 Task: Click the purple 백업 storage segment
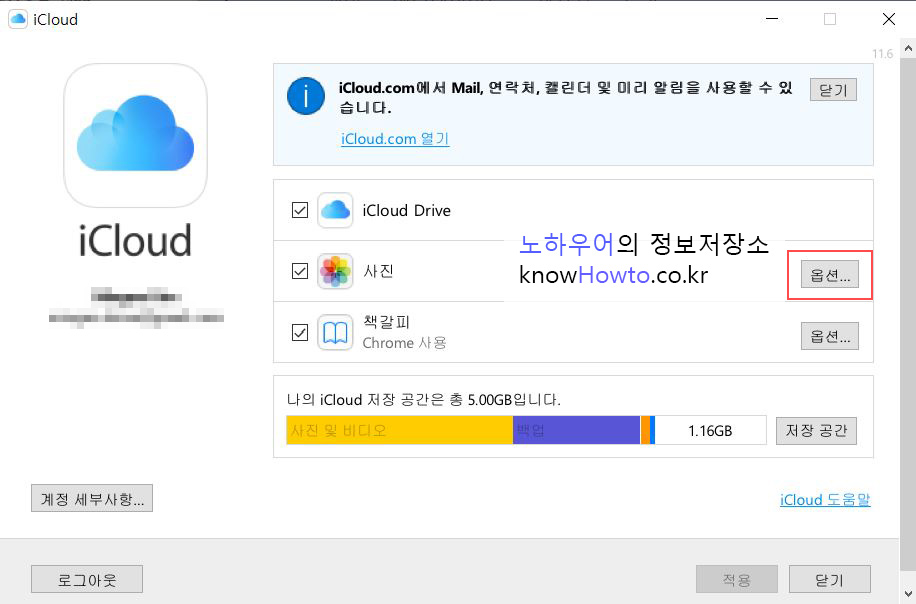coord(576,430)
